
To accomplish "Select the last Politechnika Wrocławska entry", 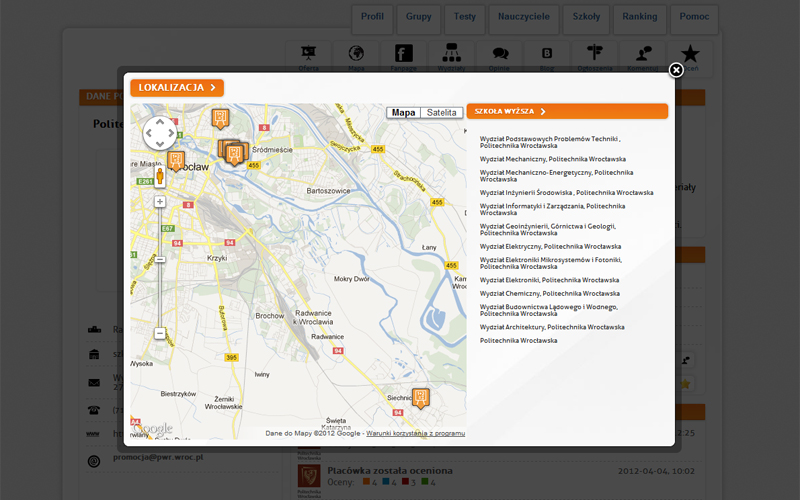I will click(518, 340).
